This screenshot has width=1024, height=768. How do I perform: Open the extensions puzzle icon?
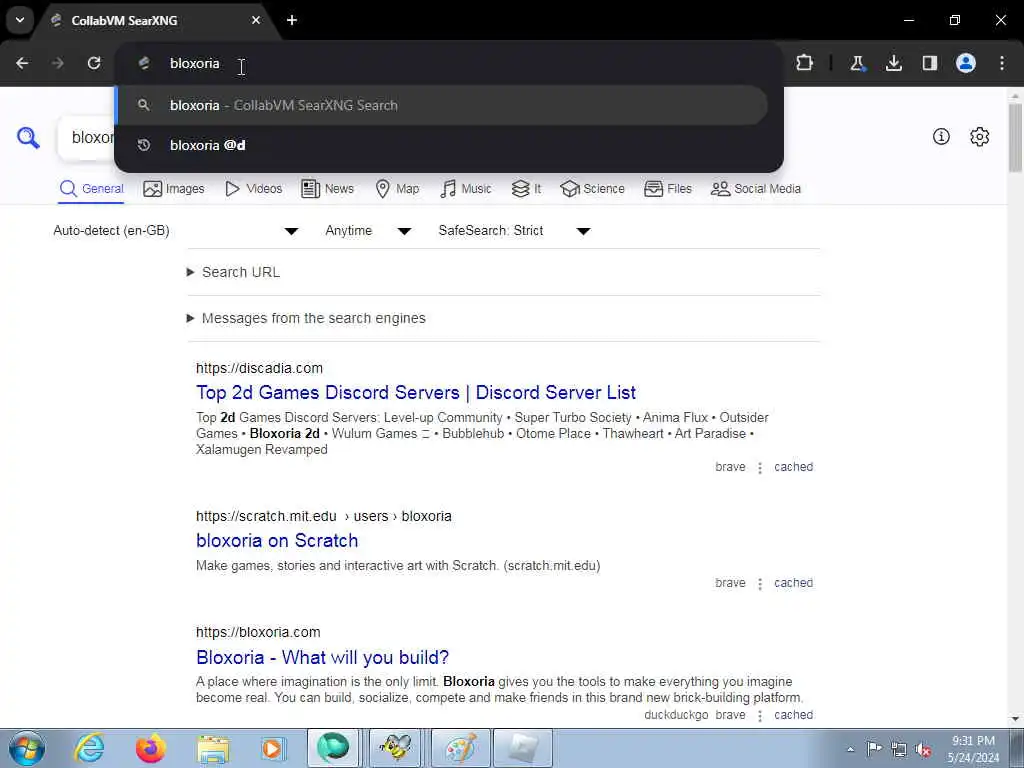pyautogui.click(x=805, y=63)
